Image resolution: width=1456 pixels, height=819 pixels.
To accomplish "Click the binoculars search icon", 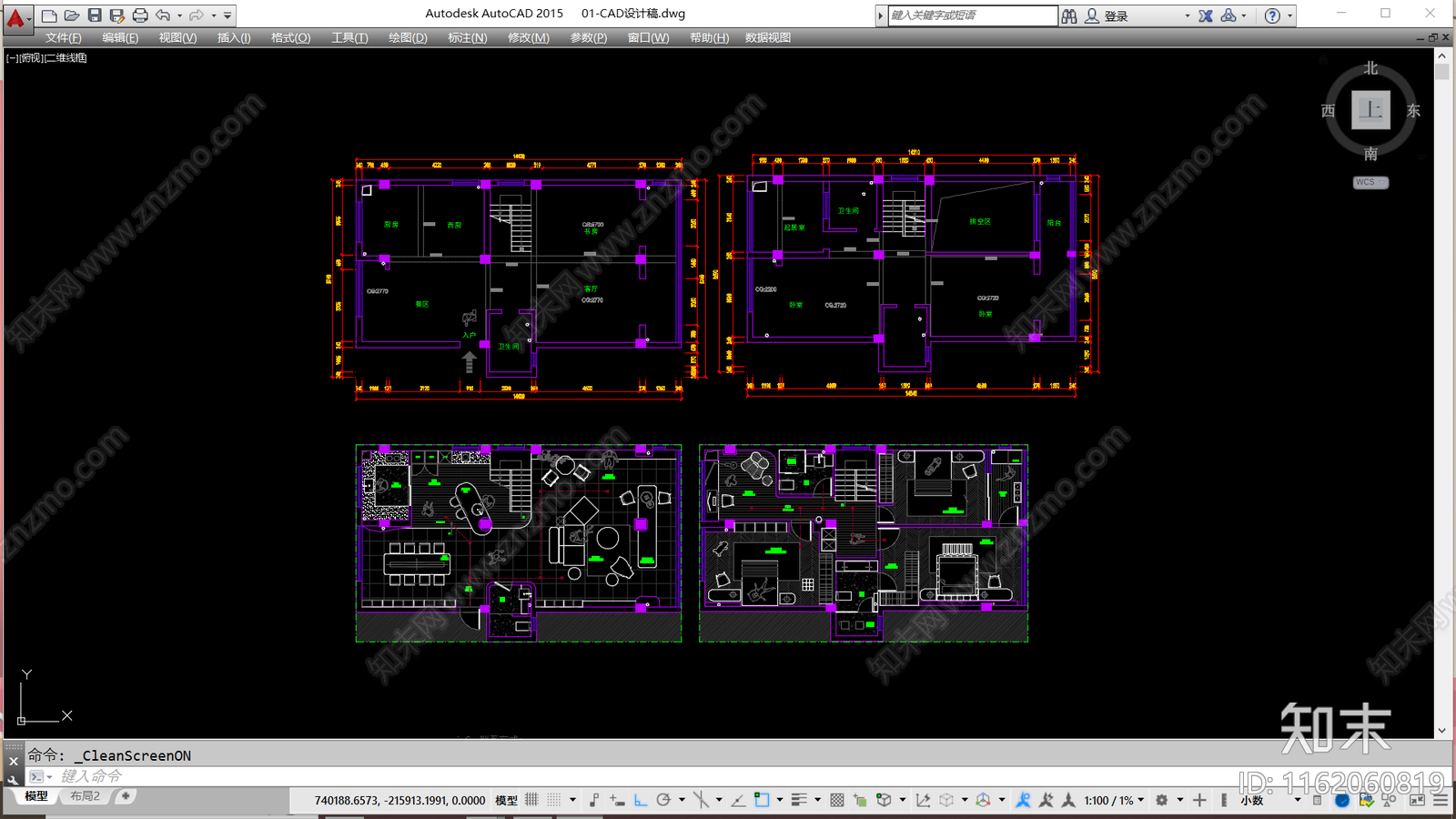I will (x=1069, y=15).
